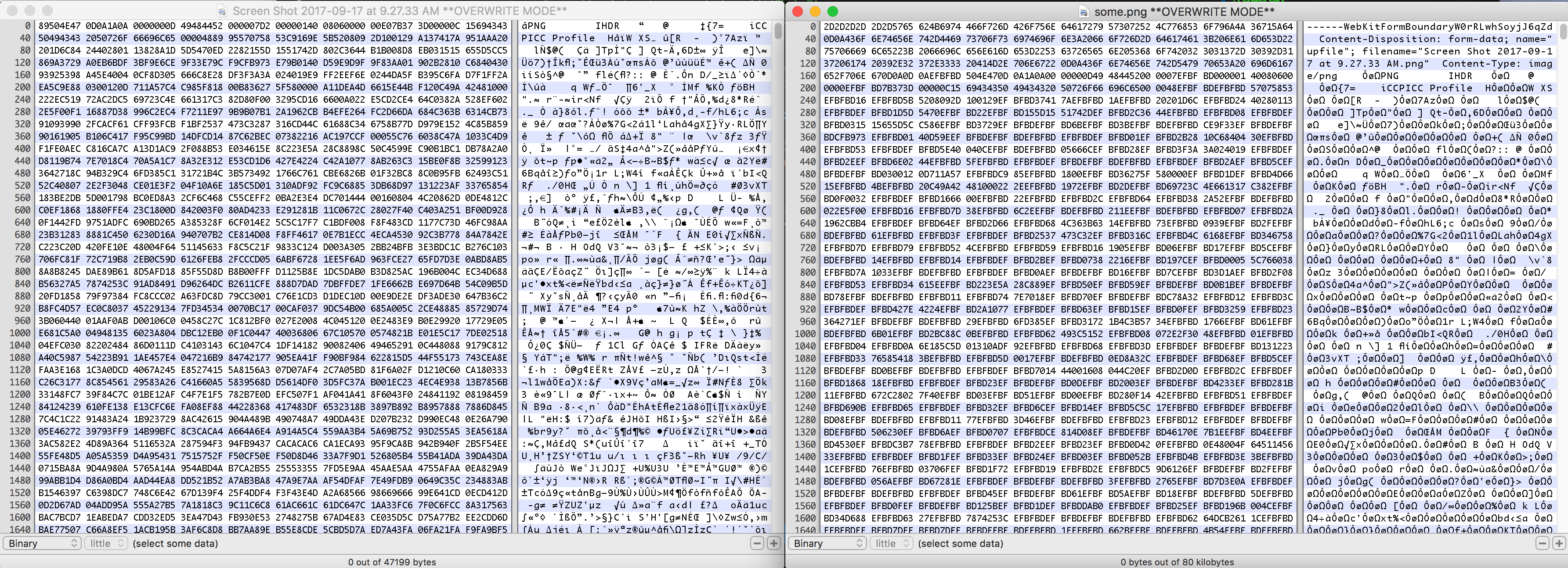Viewport: 1568px width, 568px height.
Task: Close the some.png window with the red button
Action: (x=798, y=11)
